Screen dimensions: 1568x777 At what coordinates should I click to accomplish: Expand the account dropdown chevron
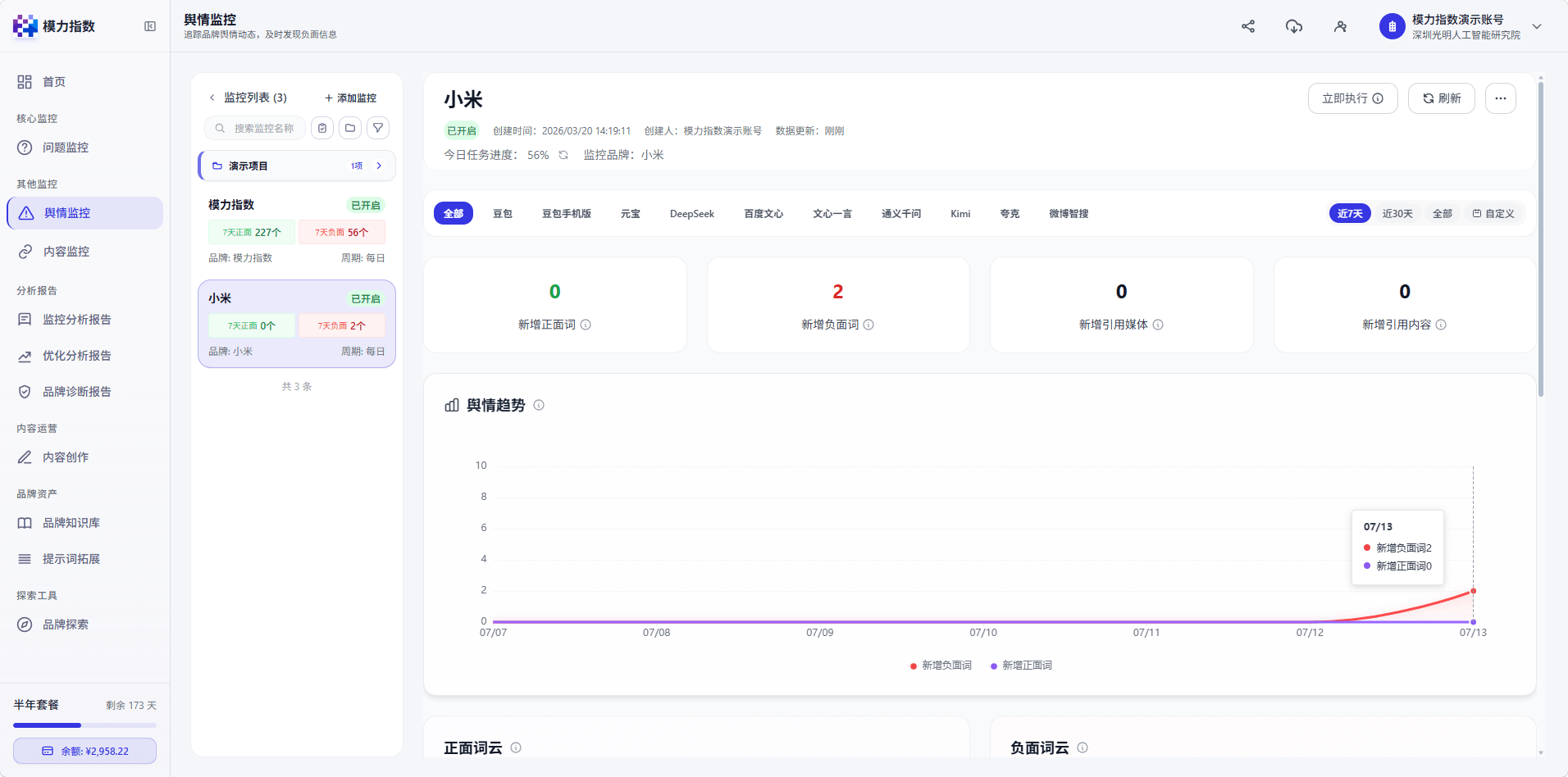click(1537, 26)
